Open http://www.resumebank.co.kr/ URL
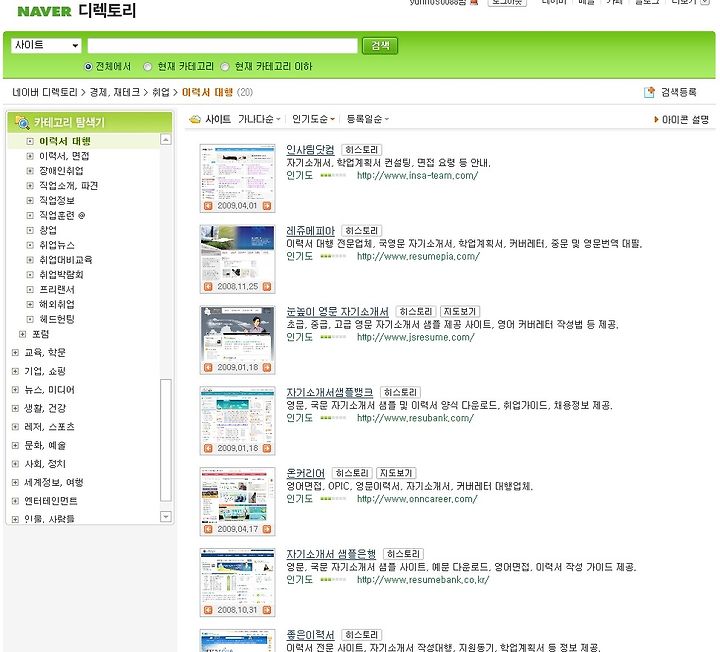The height and width of the screenshot is (652, 720). 423,580
